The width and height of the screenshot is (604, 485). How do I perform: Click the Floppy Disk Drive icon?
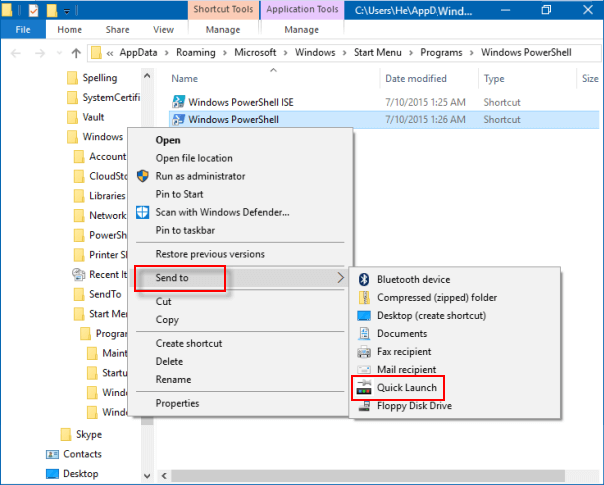pos(365,406)
